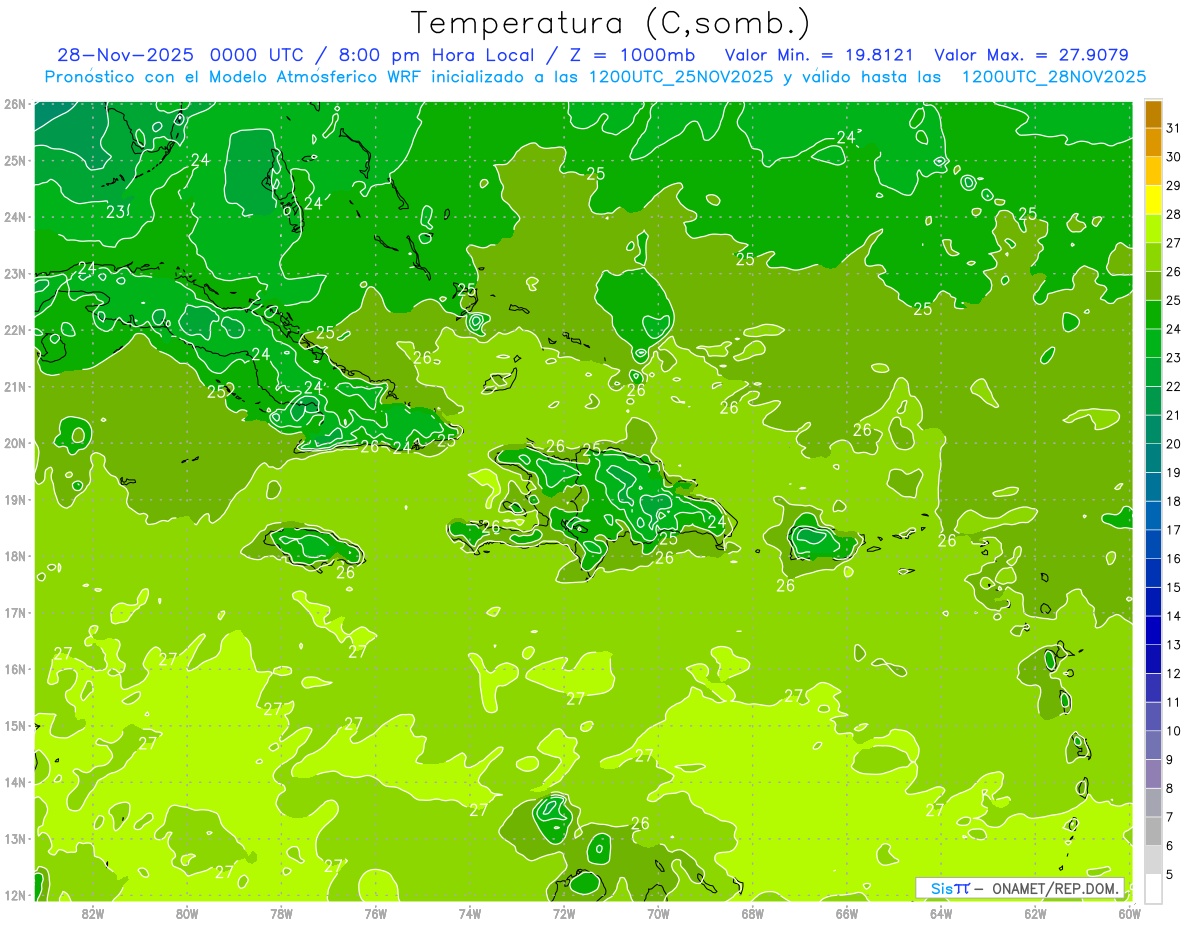Click the "66W" longitude axis label
Viewport: 1200px width, 927px height.
(x=847, y=913)
